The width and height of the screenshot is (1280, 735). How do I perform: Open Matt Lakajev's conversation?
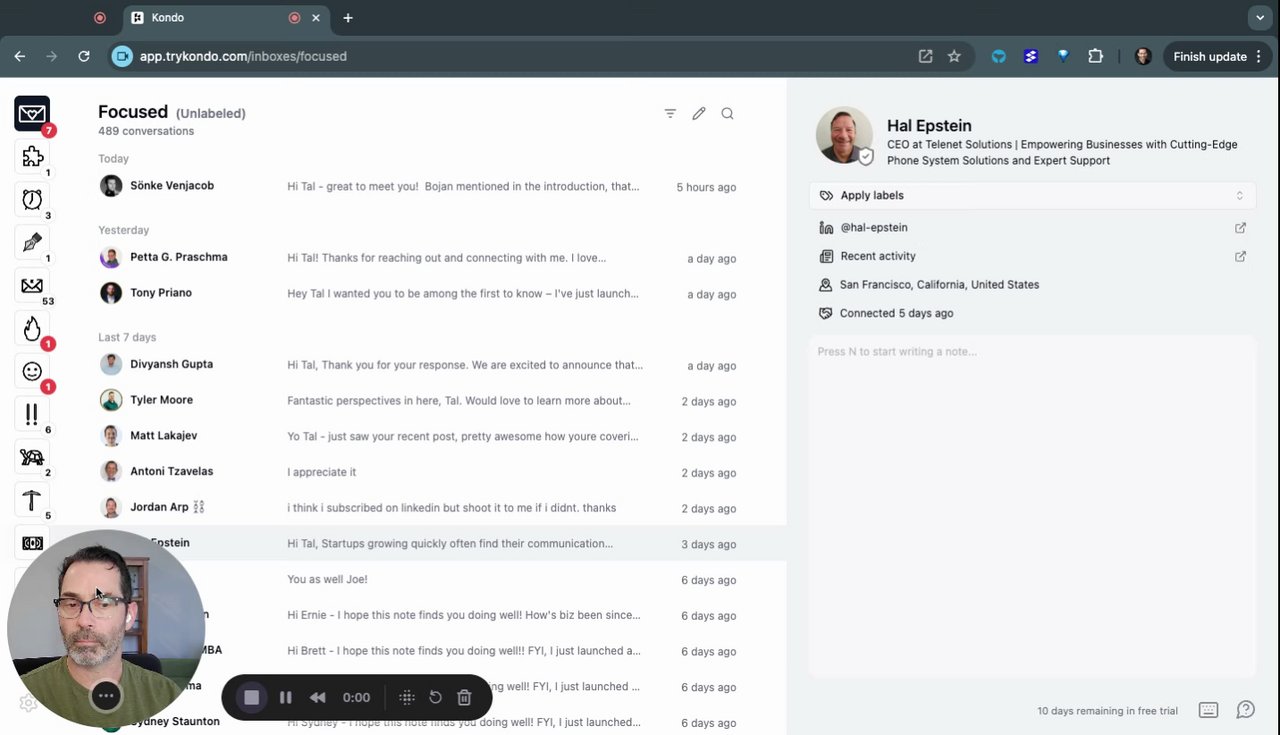pyautogui.click(x=418, y=437)
